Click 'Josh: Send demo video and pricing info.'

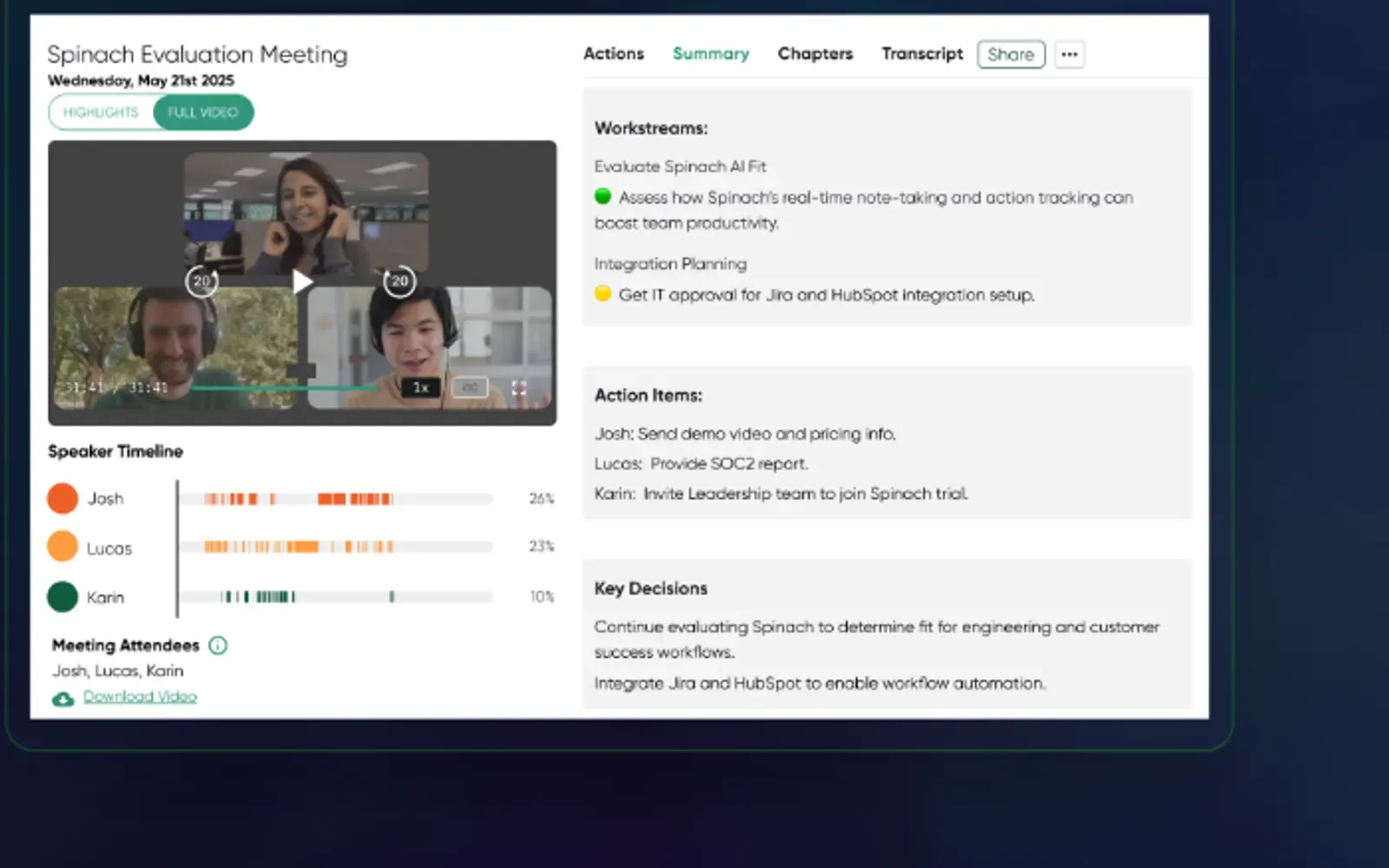(745, 433)
